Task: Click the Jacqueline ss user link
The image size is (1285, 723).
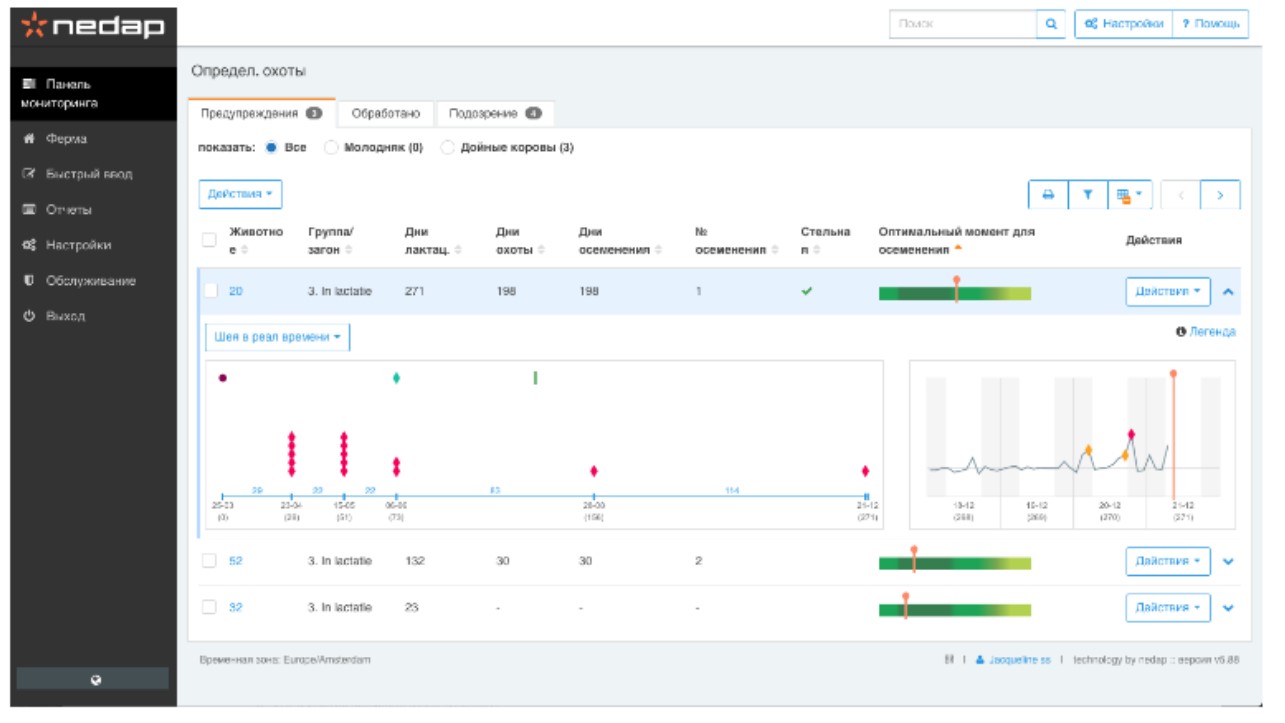Action: click(x=1019, y=660)
